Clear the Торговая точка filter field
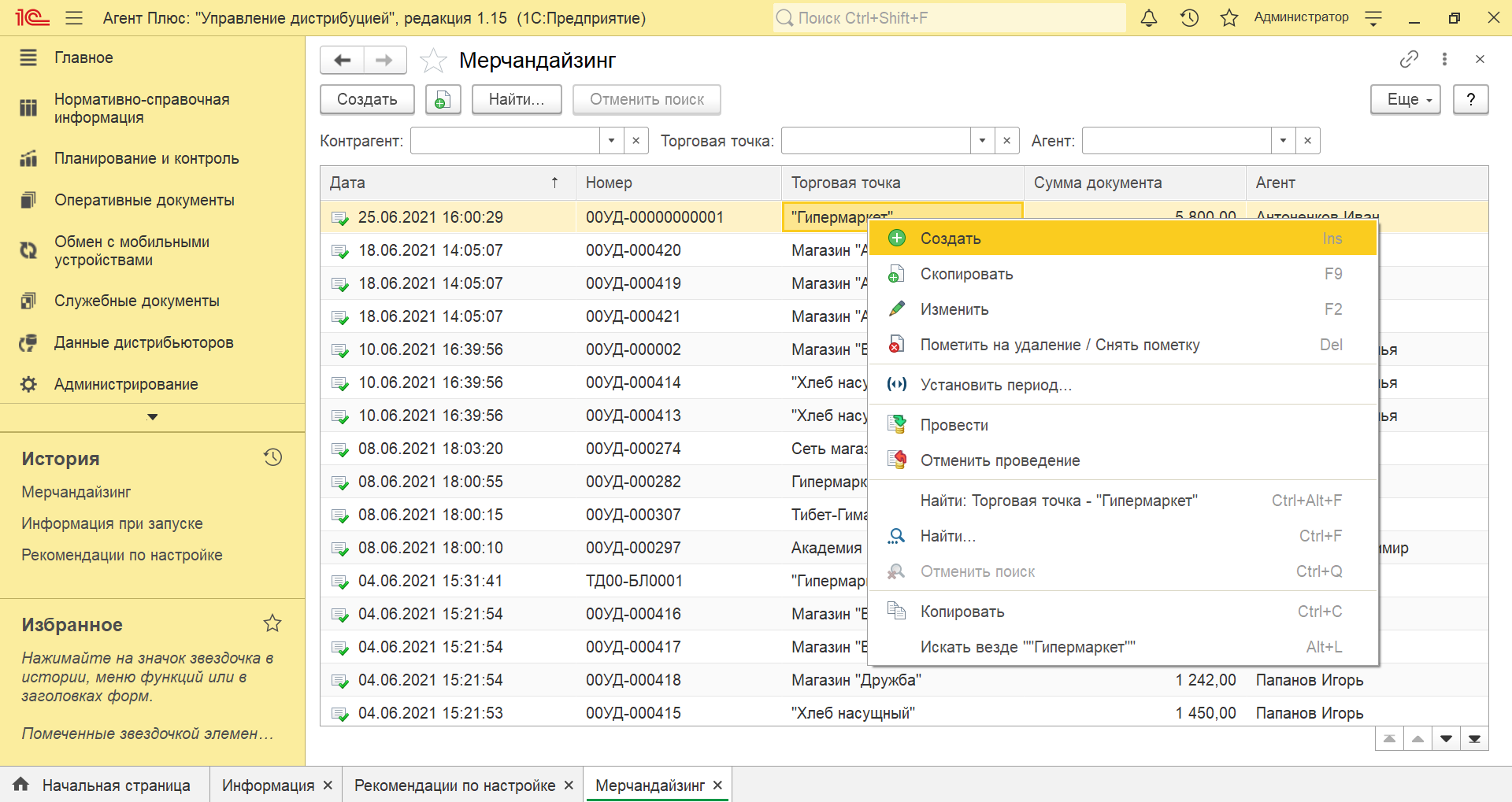This screenshot has height=802, width=1512. coord(1006,141)
